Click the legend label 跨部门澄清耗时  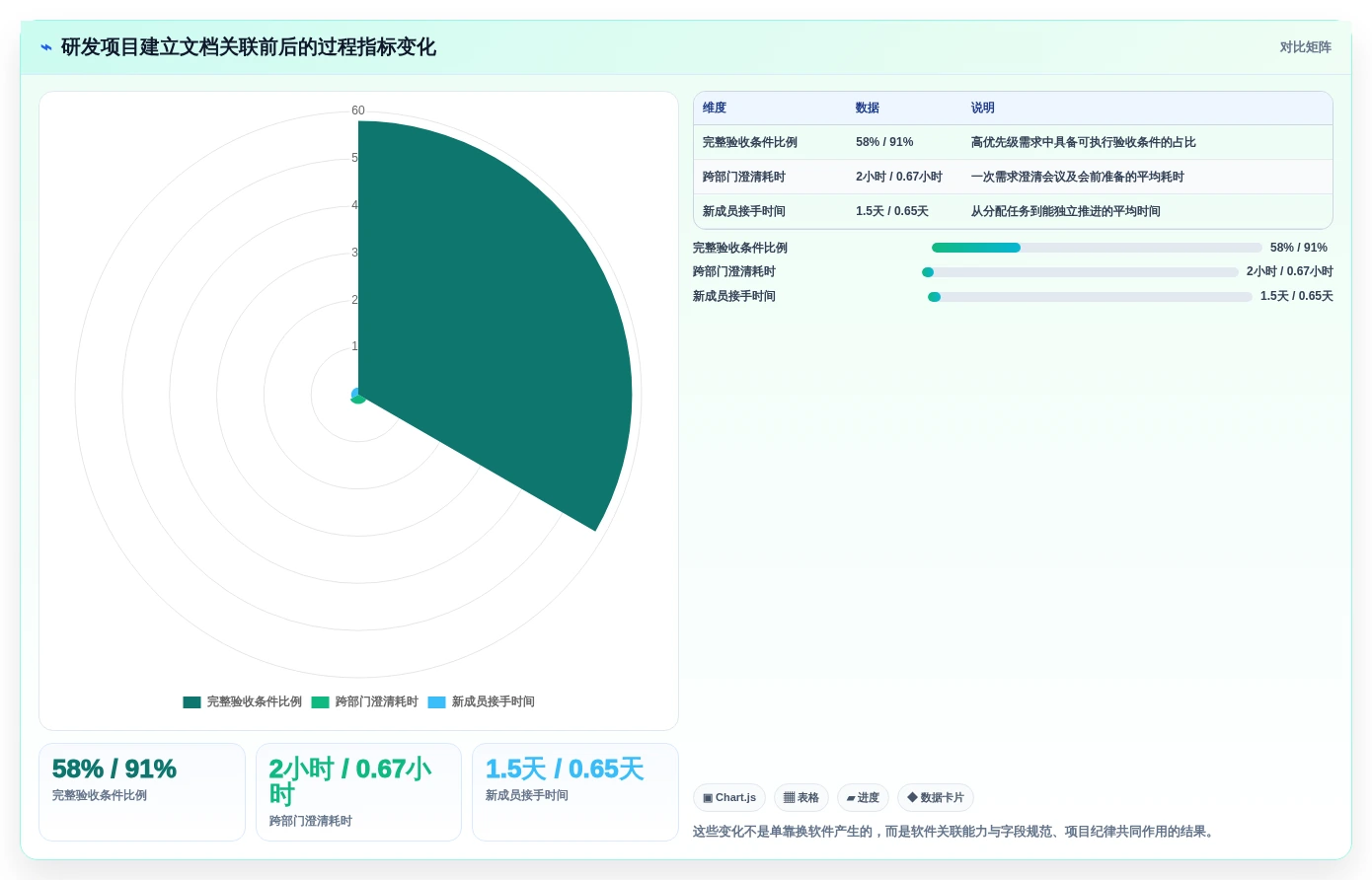376,702
